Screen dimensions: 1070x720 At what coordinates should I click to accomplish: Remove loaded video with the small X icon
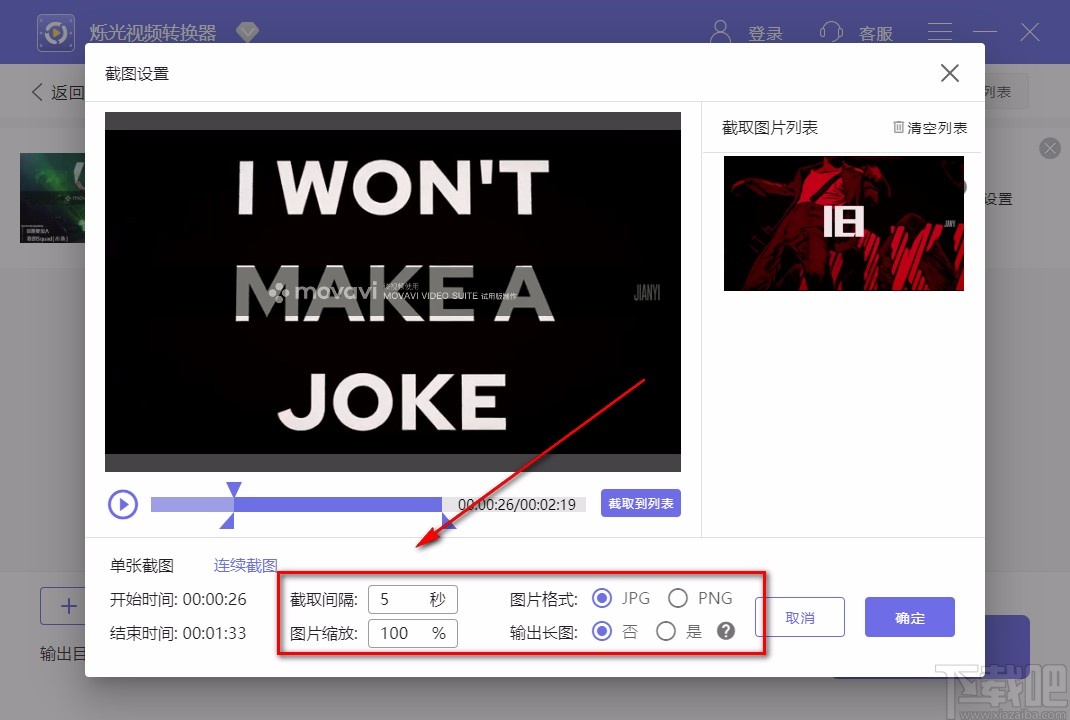1049,148
